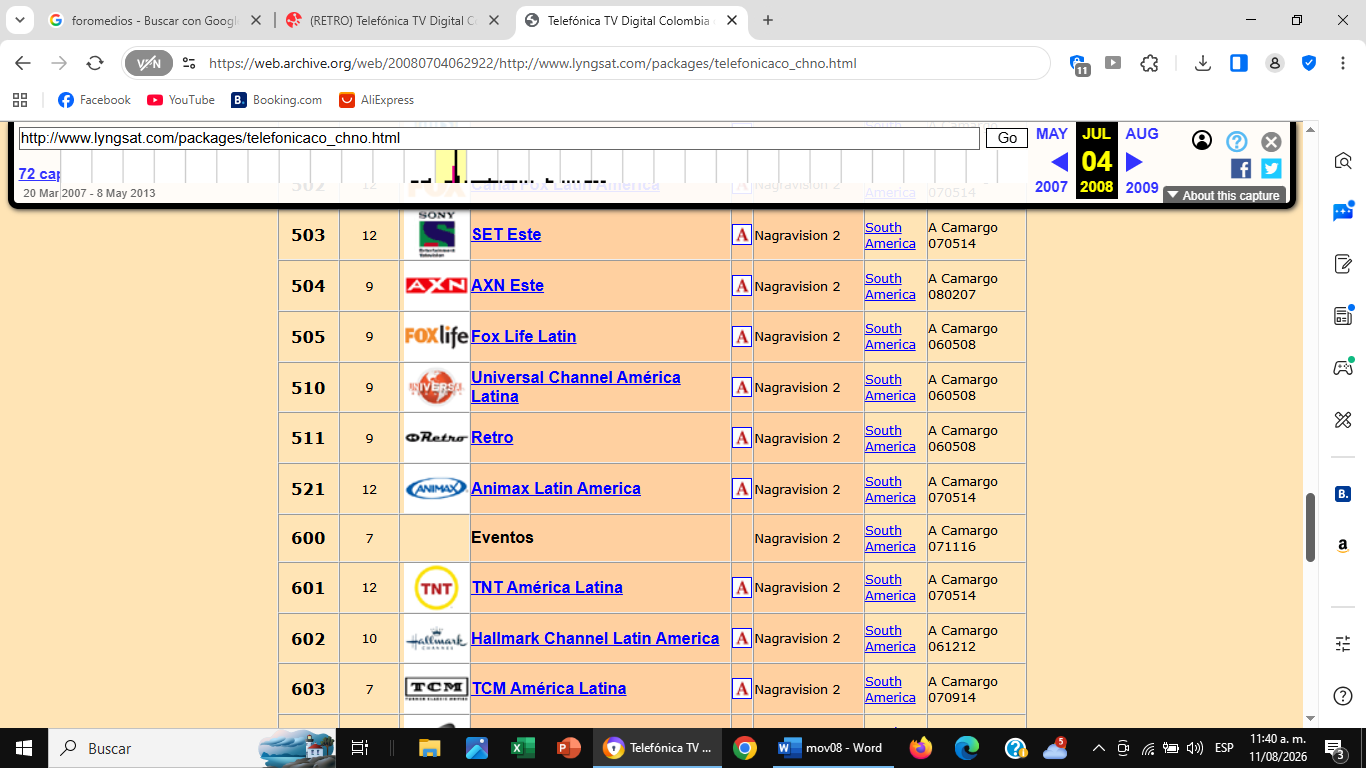Open the TCM América Latina link
This screenshot has height=768, width=1366.
(549, 688)
